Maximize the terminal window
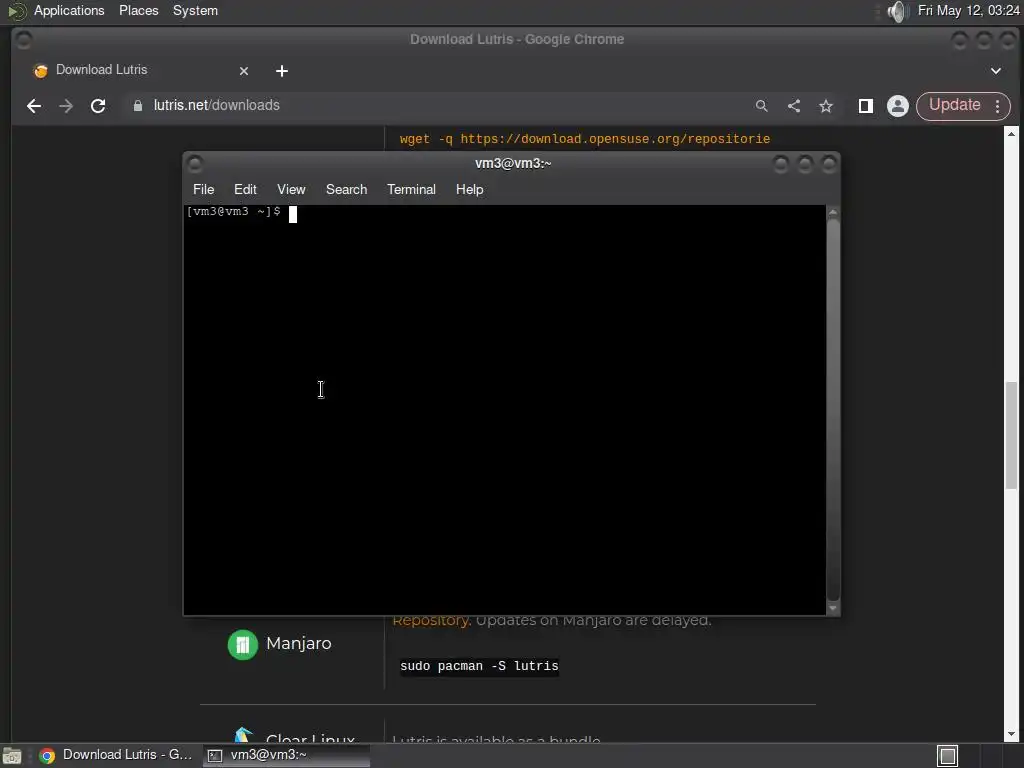 (x=805, y=164)
